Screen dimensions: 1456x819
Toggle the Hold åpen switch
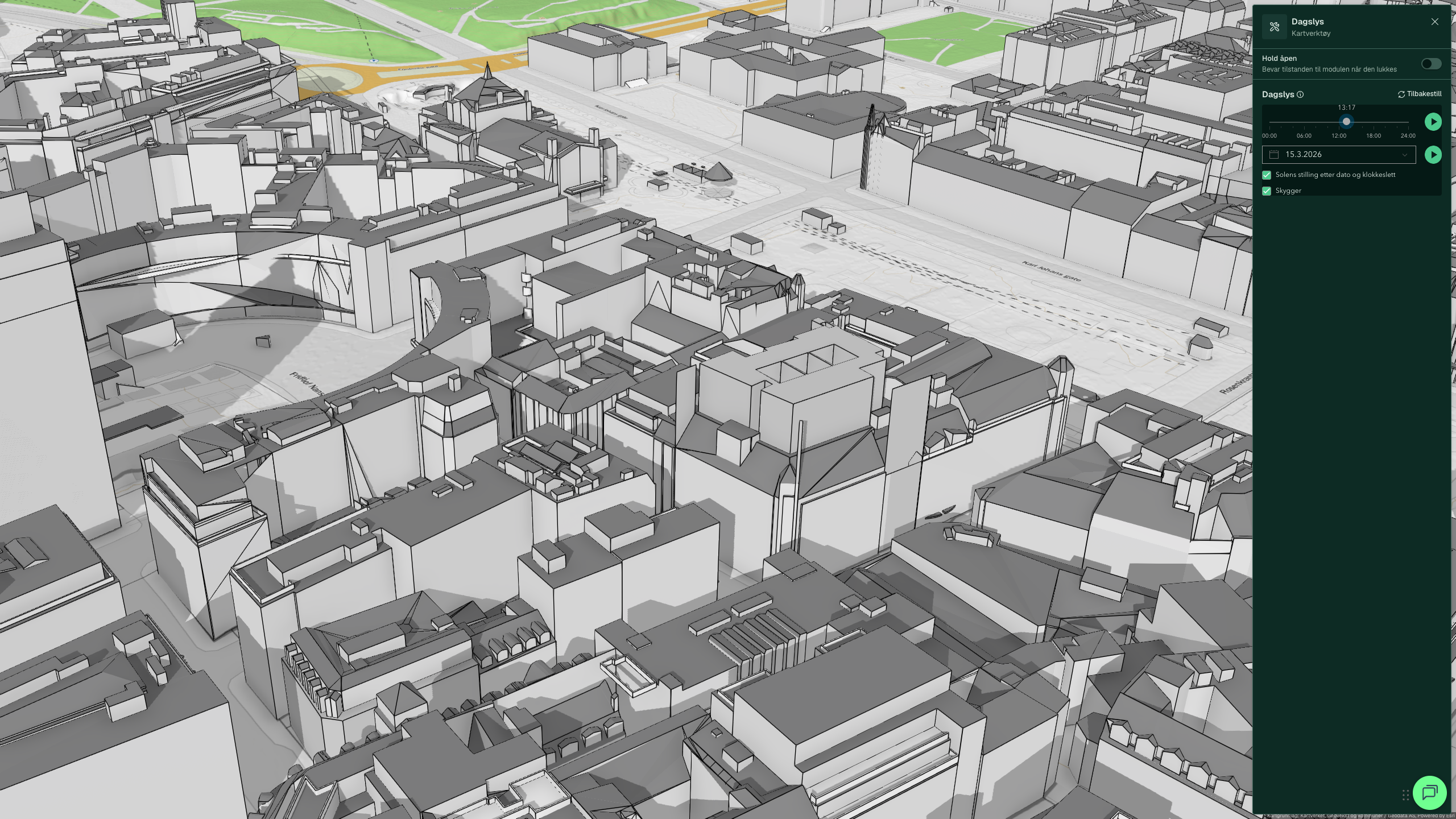[1431, 64]
